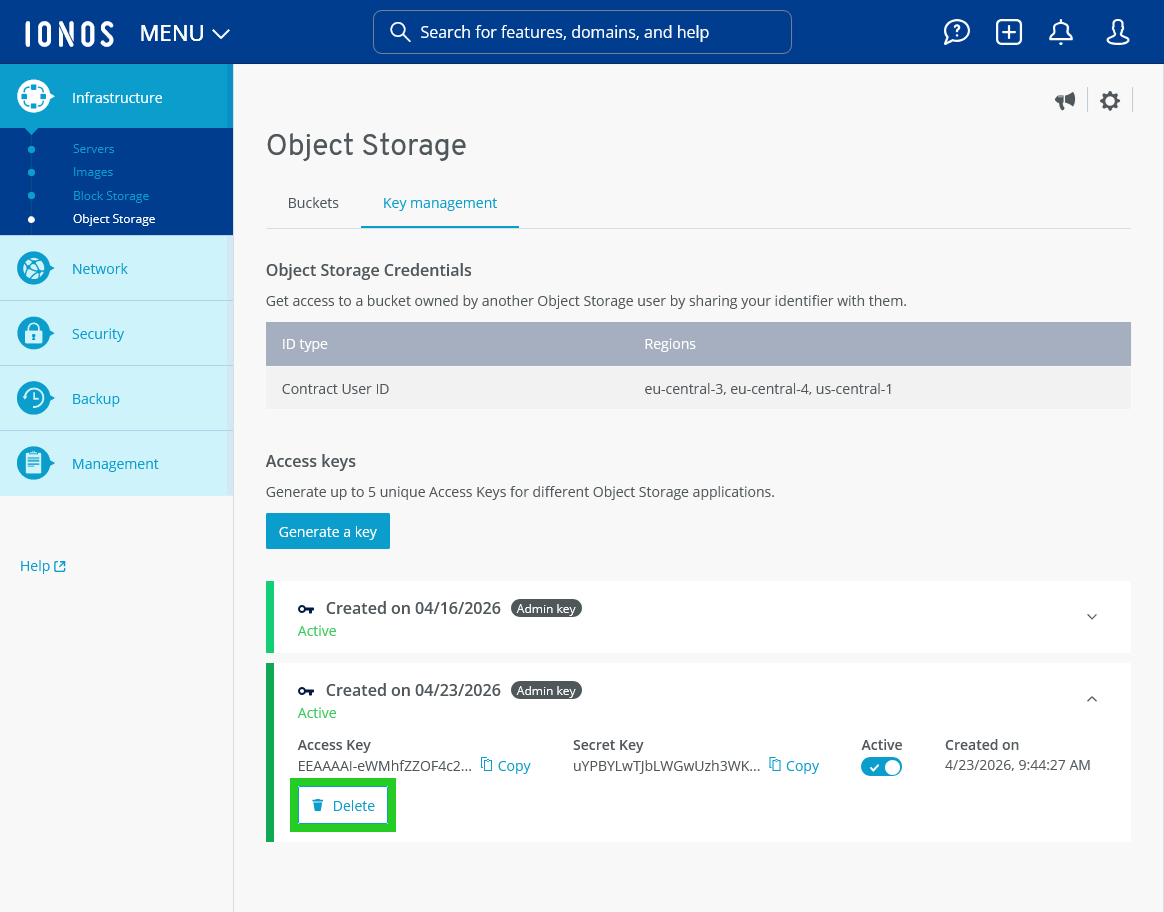
Task: Select Block Storage in the sidebar
Action: point(111,196)
